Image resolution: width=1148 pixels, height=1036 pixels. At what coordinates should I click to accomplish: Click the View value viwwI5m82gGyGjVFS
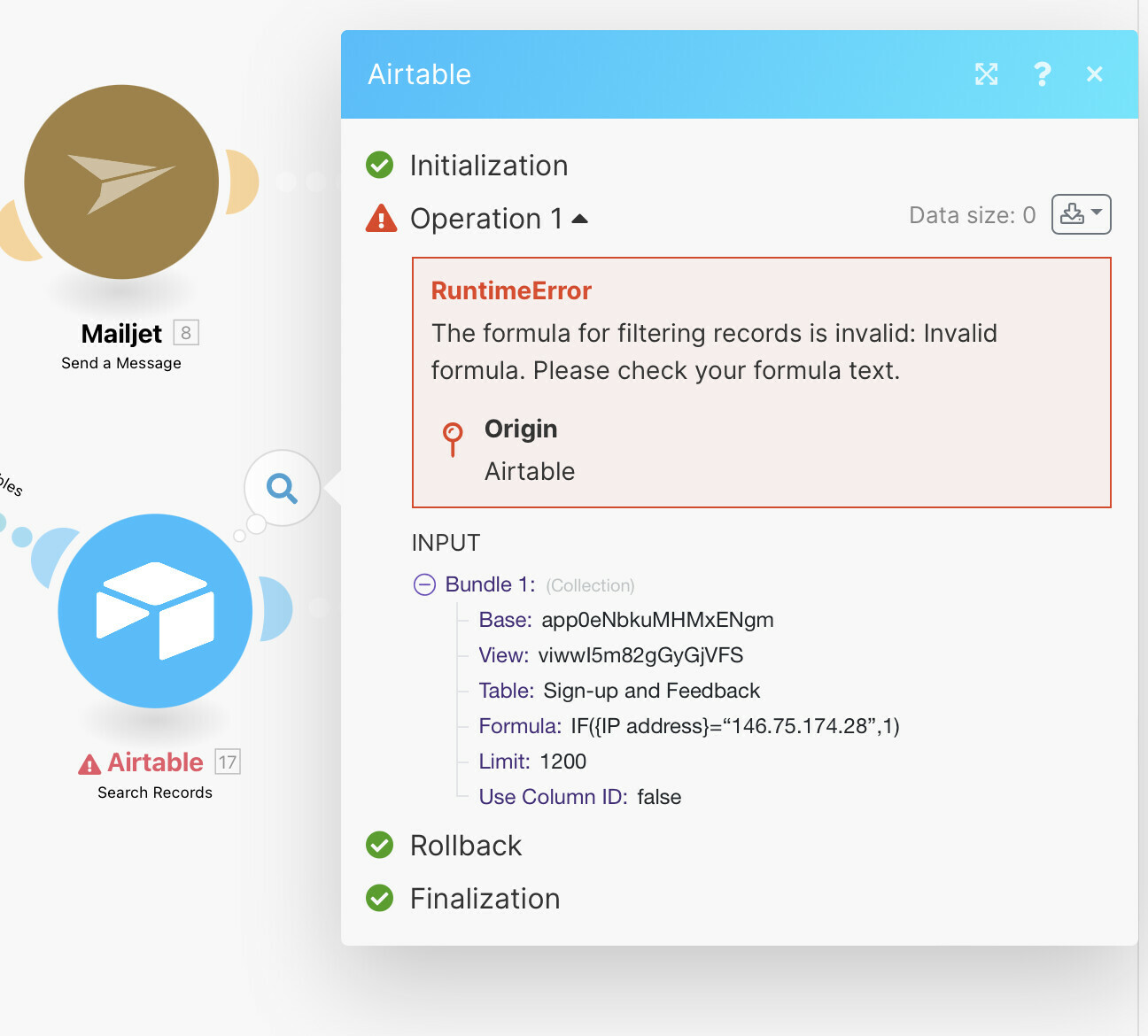coord(640,655)
